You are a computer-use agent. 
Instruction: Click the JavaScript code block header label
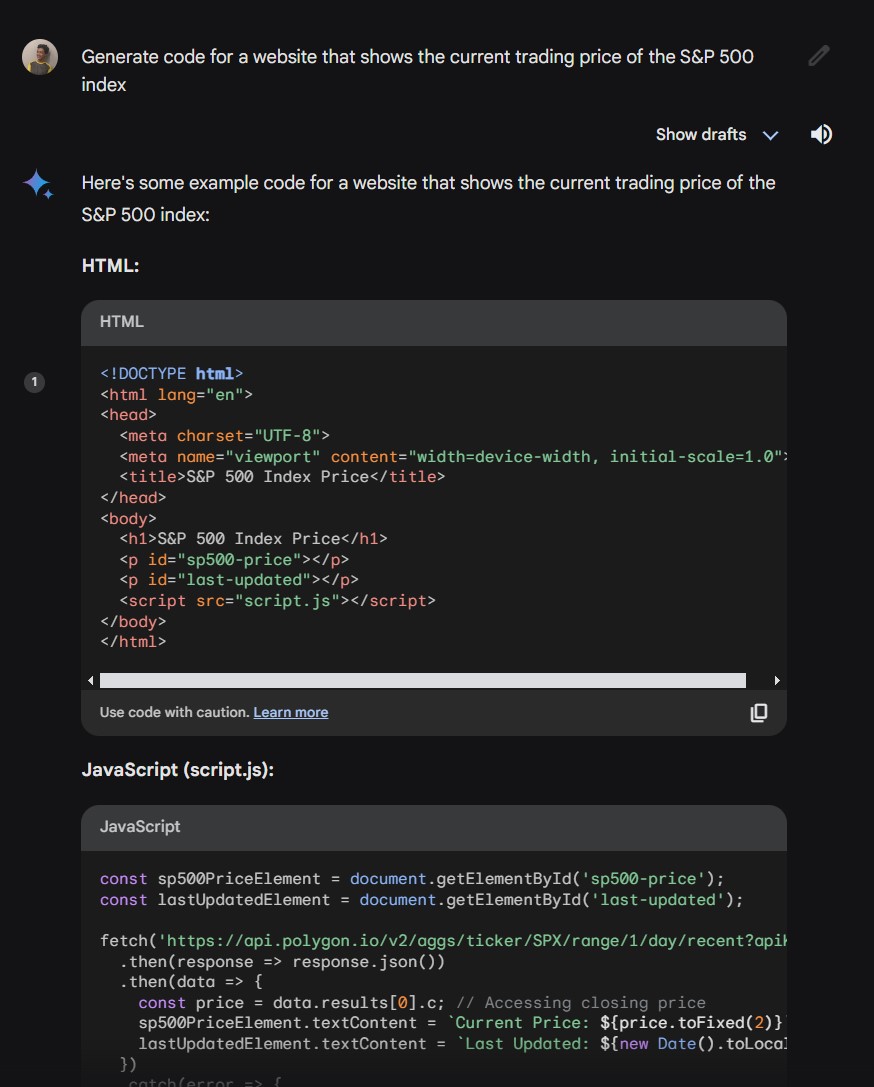140,826
